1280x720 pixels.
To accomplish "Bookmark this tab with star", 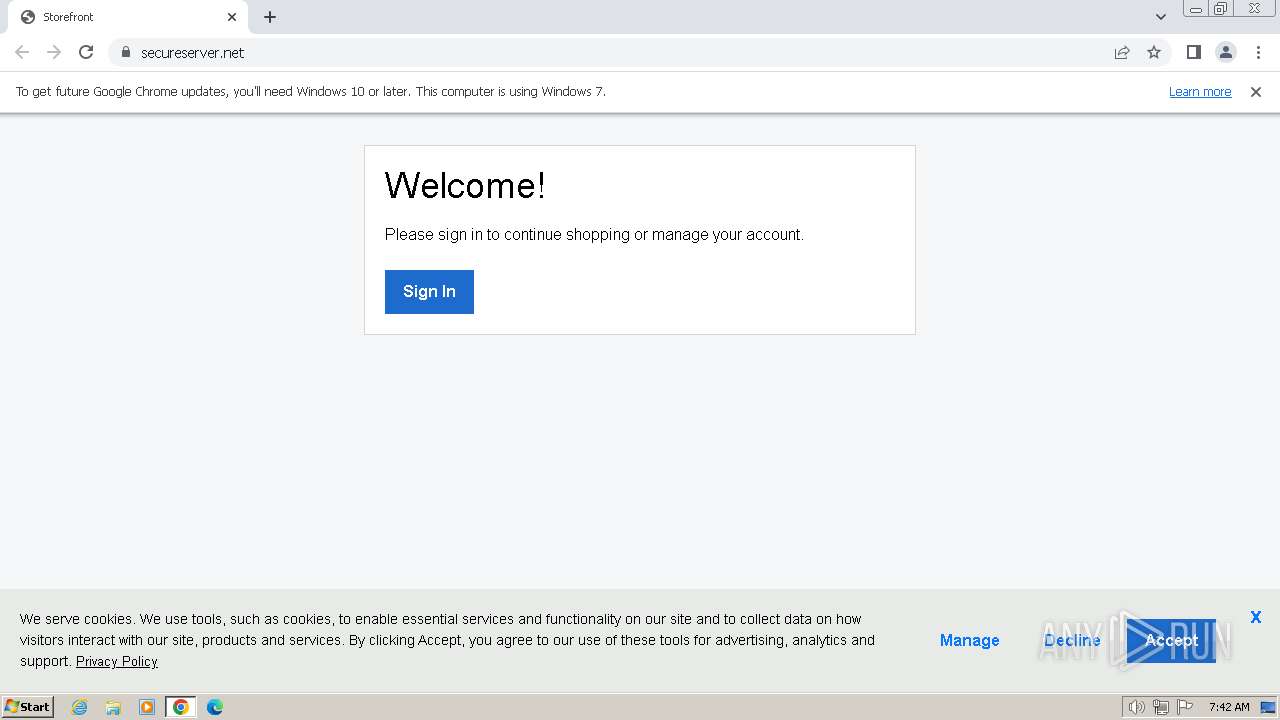I will pos(1154,52).
